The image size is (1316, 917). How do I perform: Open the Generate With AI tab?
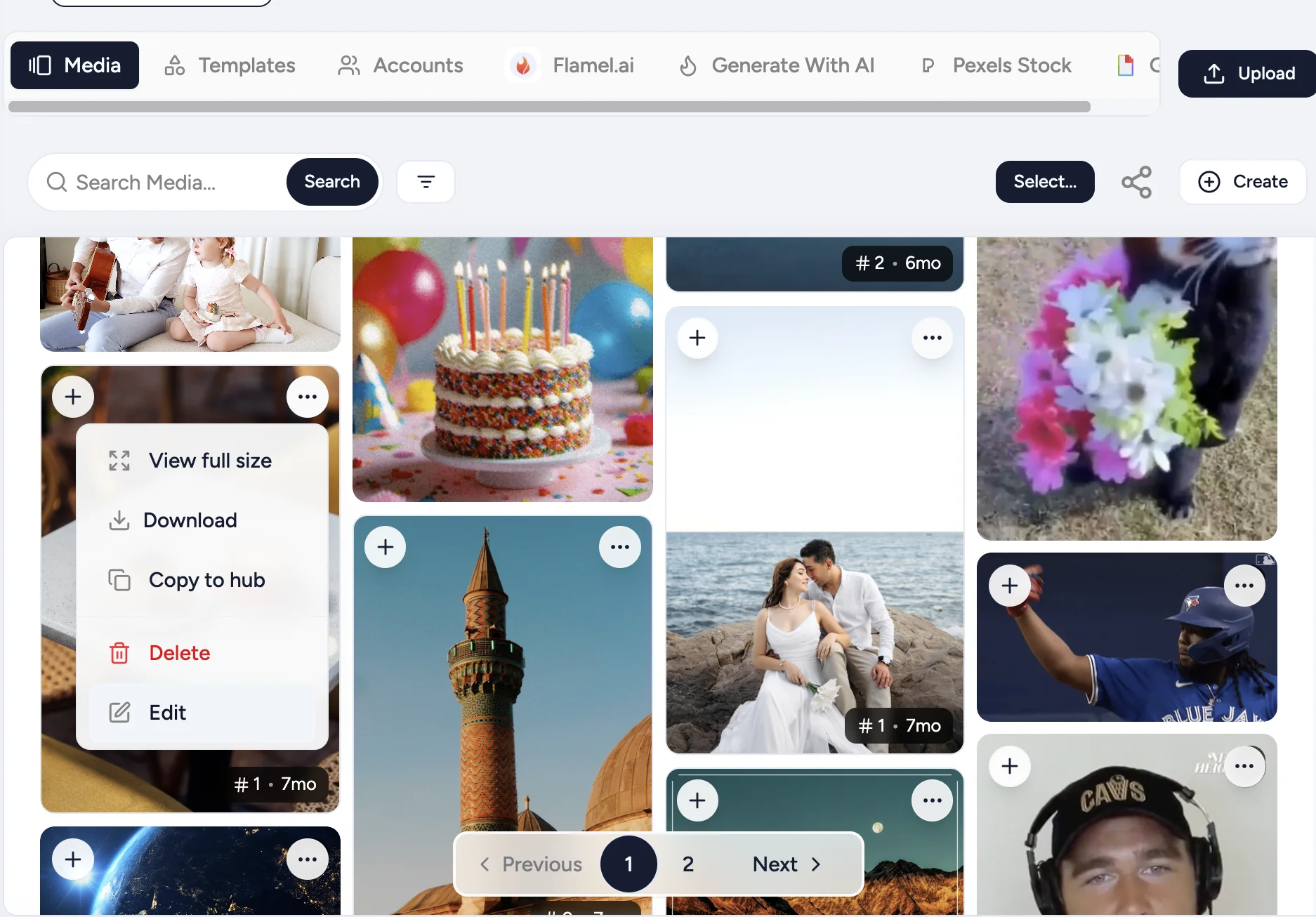click(x=777, y=65)
